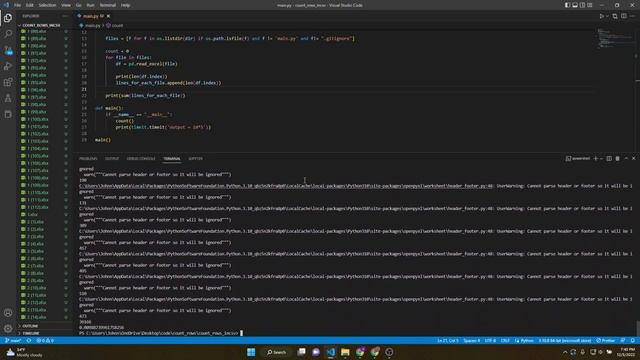
Task: Open the View menu
Action: (x=66, y=5)
